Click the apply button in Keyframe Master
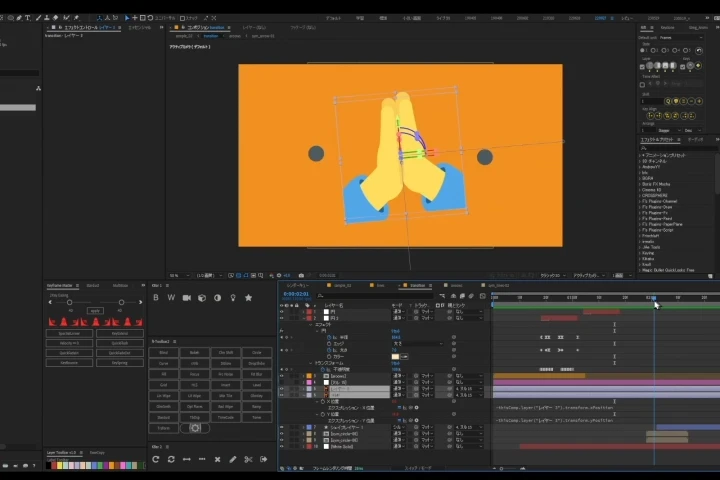 click(x=95, y=311)
